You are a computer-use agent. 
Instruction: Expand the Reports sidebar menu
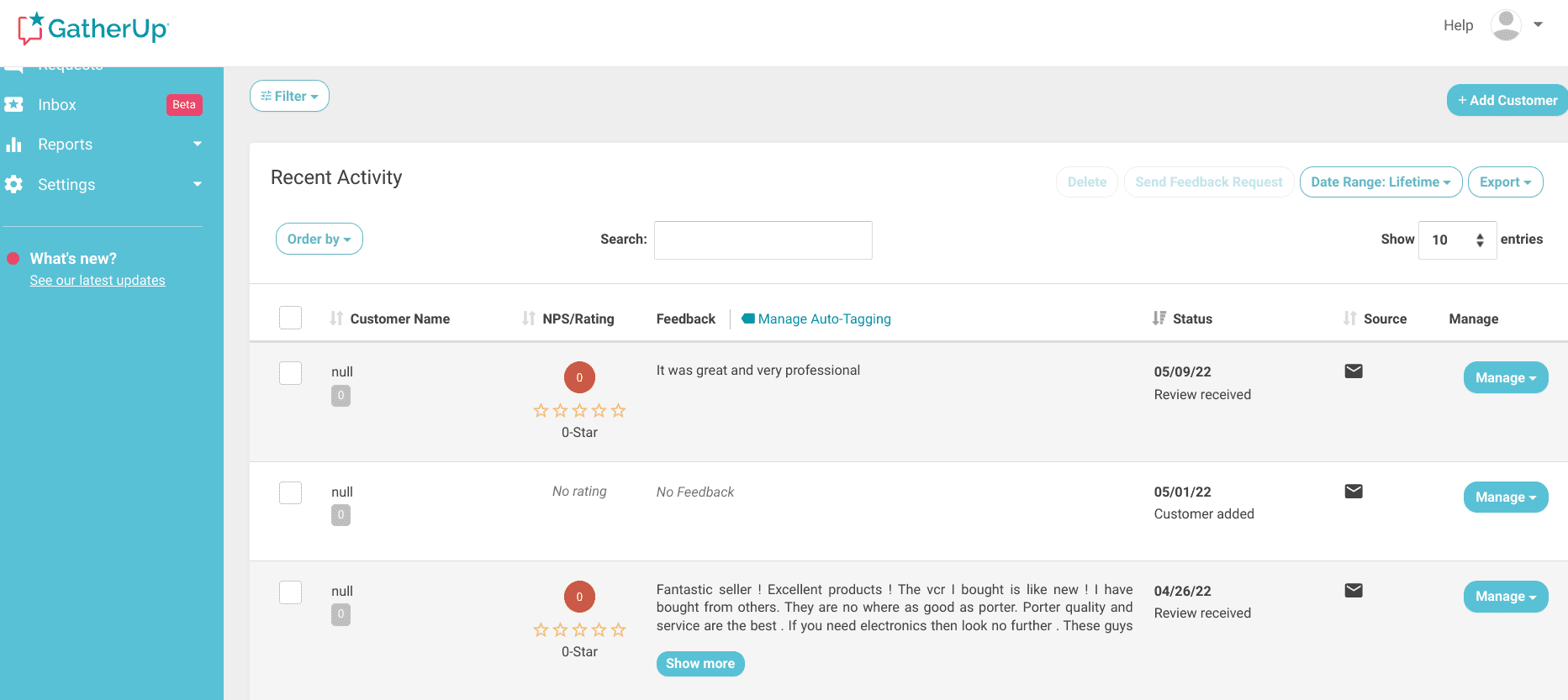[x=197, y=145]
